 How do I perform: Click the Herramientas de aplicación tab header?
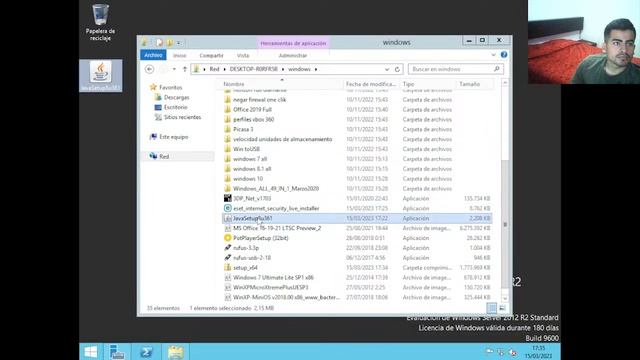(x=293, y=43)
